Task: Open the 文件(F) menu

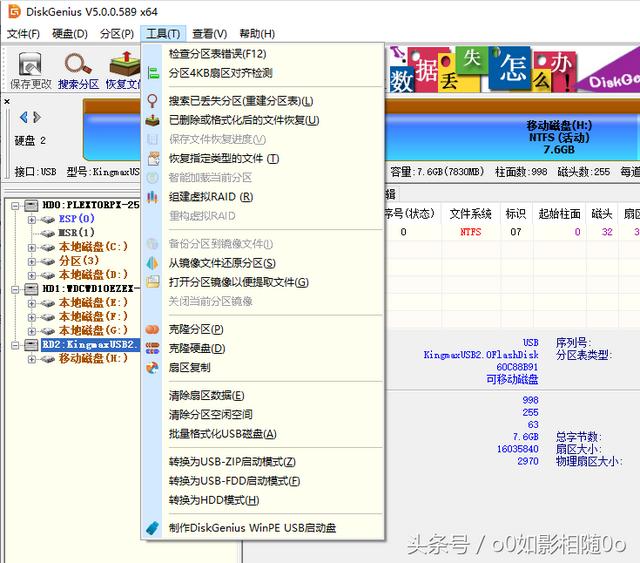Action: click(23, 34)
